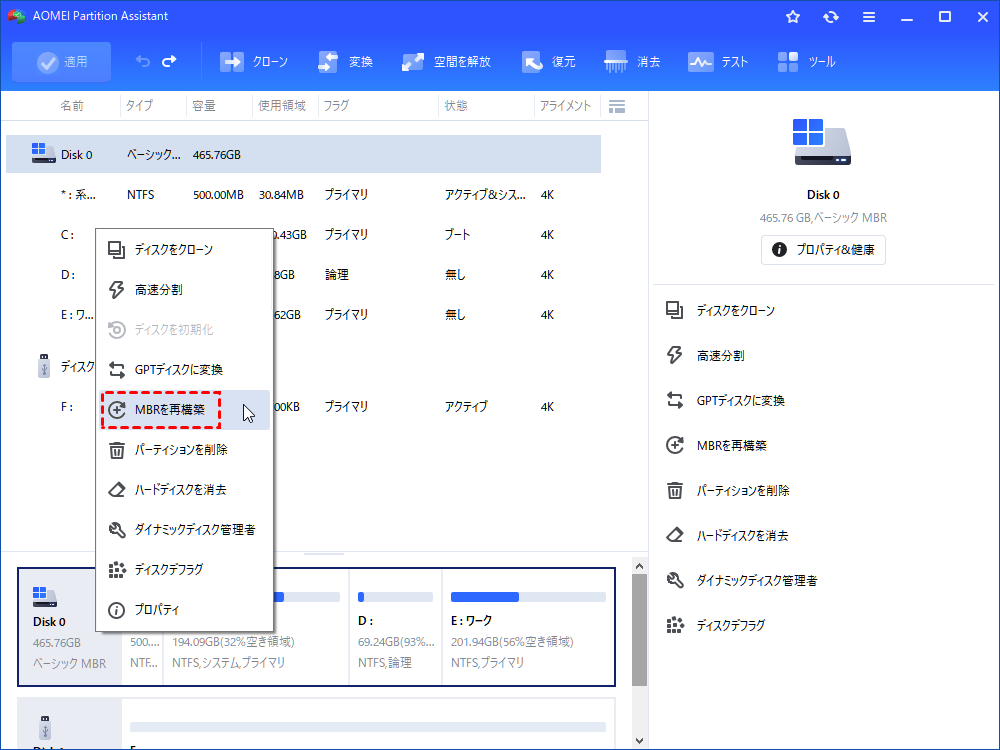Click the フラグ column header
The height and width of the screenshot is (750, 1000).
336,106
